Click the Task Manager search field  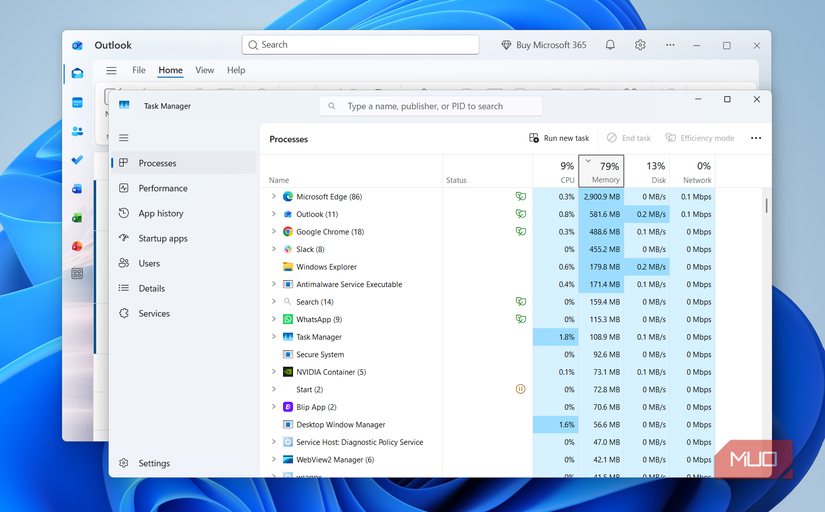[x=430, y=106]
